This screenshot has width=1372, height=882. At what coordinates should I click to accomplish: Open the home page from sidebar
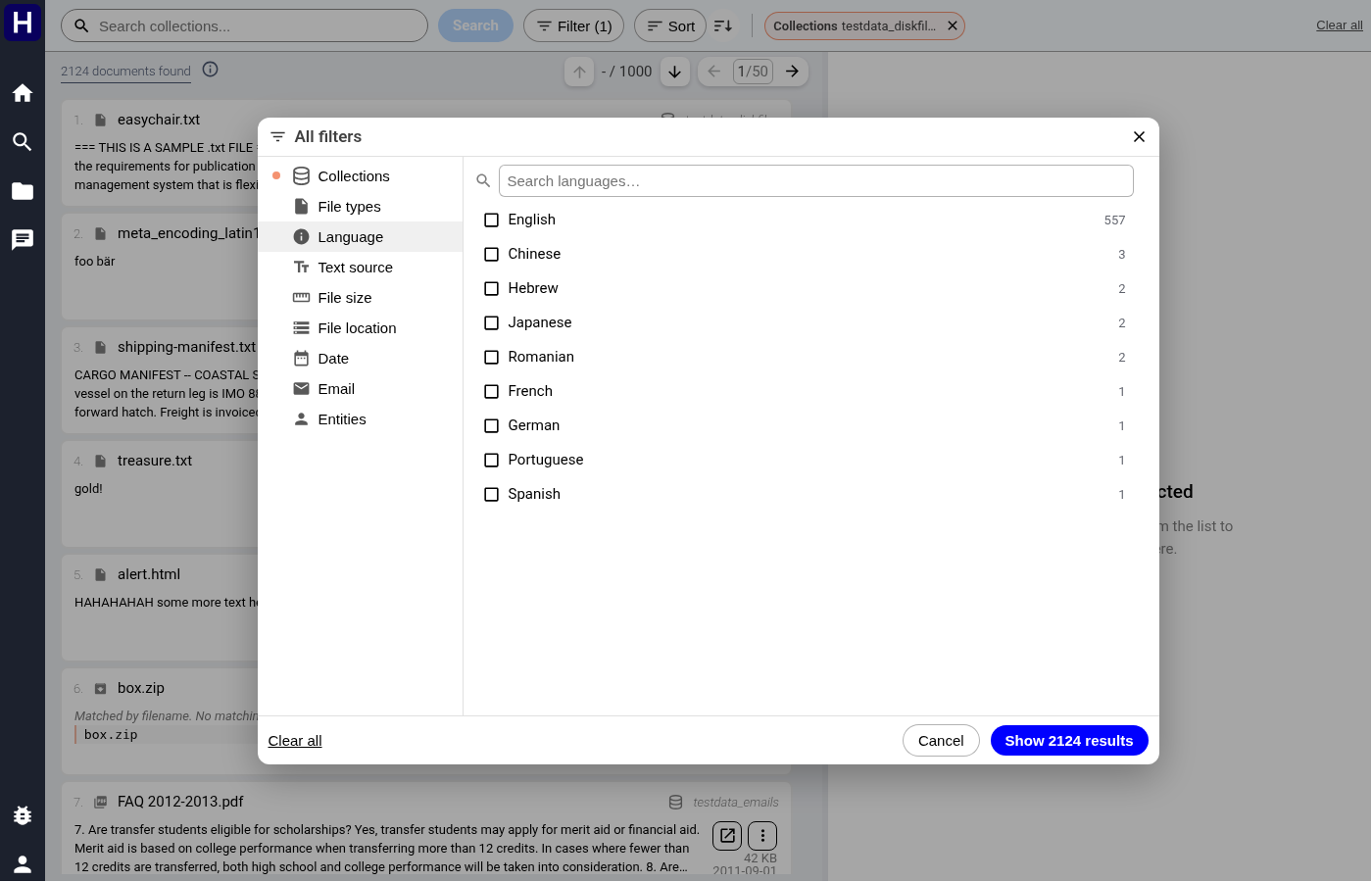[23, 93]
